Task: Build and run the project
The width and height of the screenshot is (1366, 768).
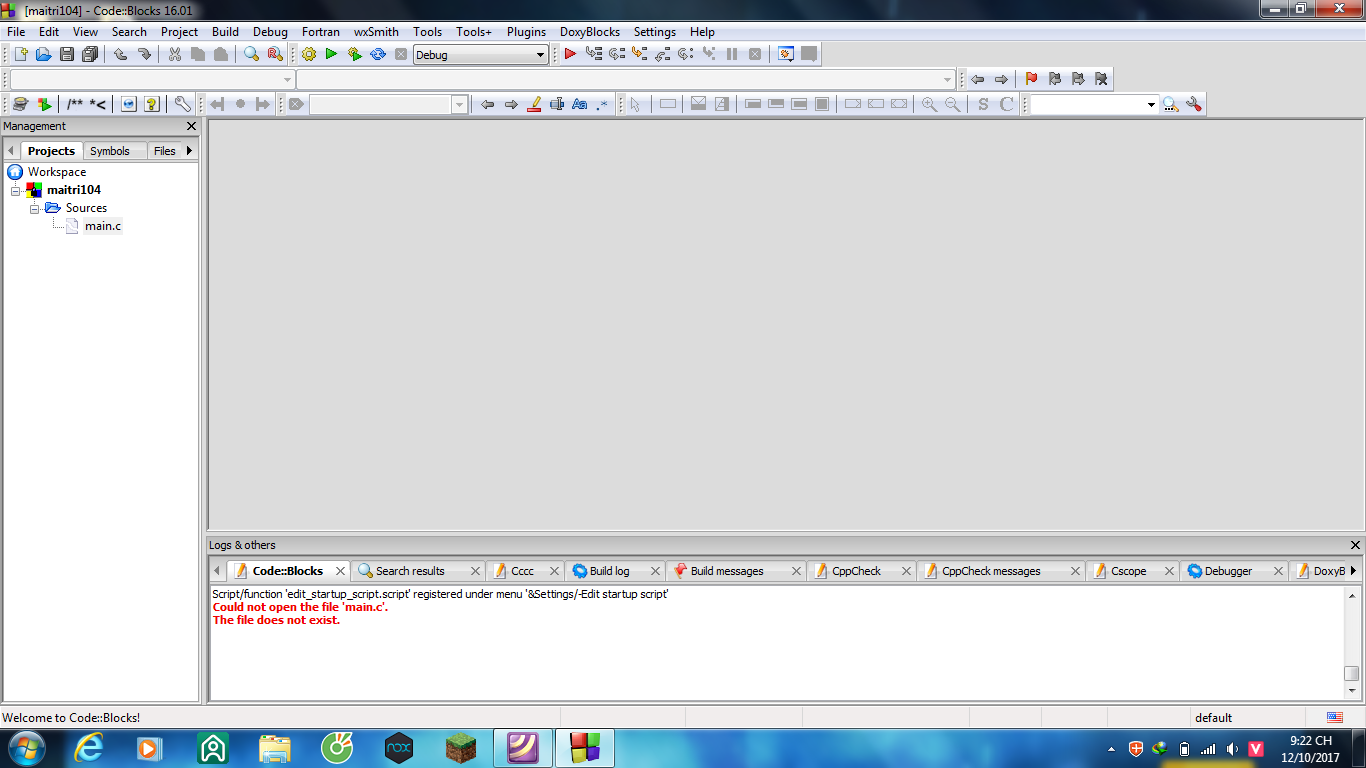Action: (x=354, y=54)
